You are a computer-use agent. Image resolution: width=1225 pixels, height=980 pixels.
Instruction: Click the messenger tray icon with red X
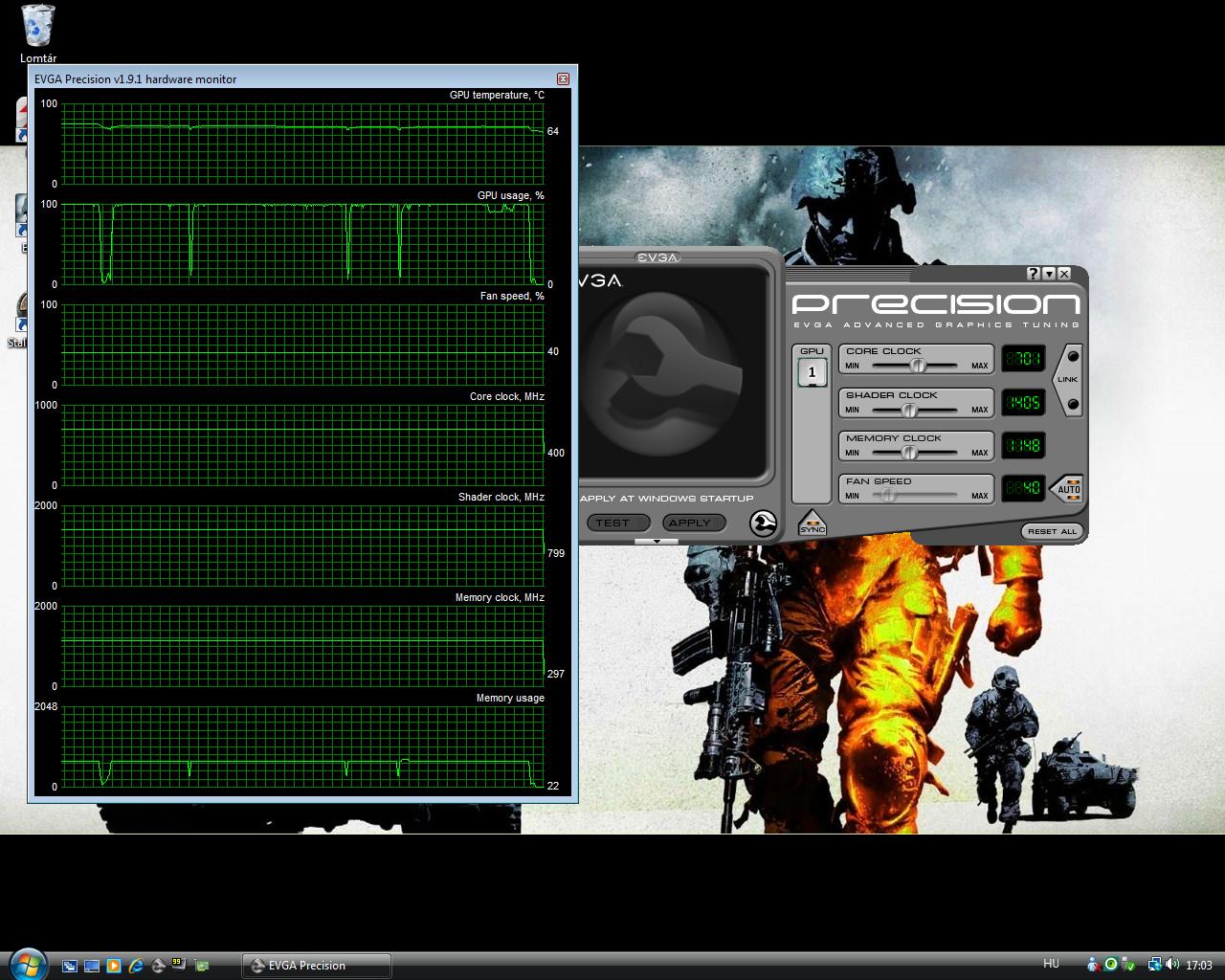pyautogui.click(x=1095, y=965)
